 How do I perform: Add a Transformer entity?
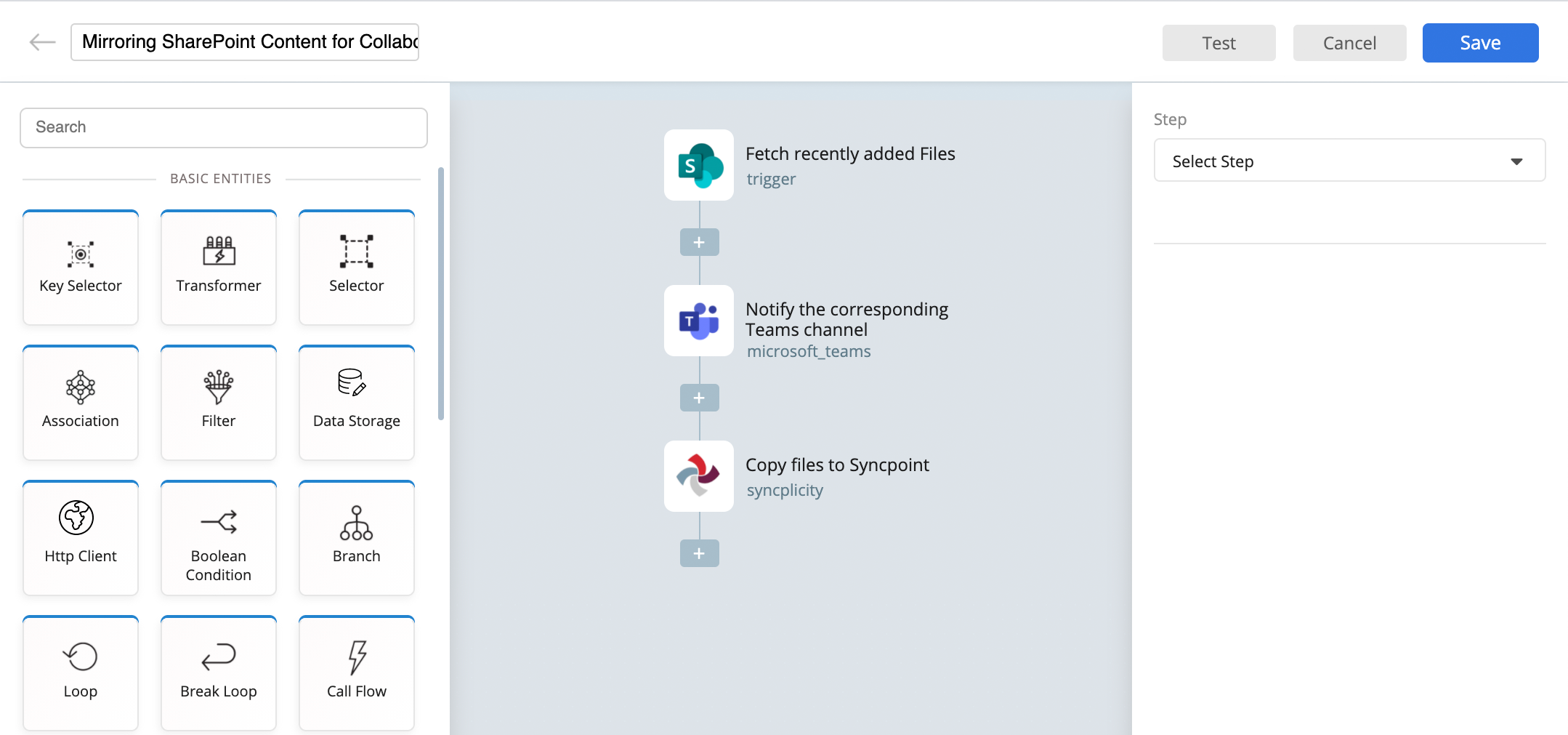tap(219, 268)
